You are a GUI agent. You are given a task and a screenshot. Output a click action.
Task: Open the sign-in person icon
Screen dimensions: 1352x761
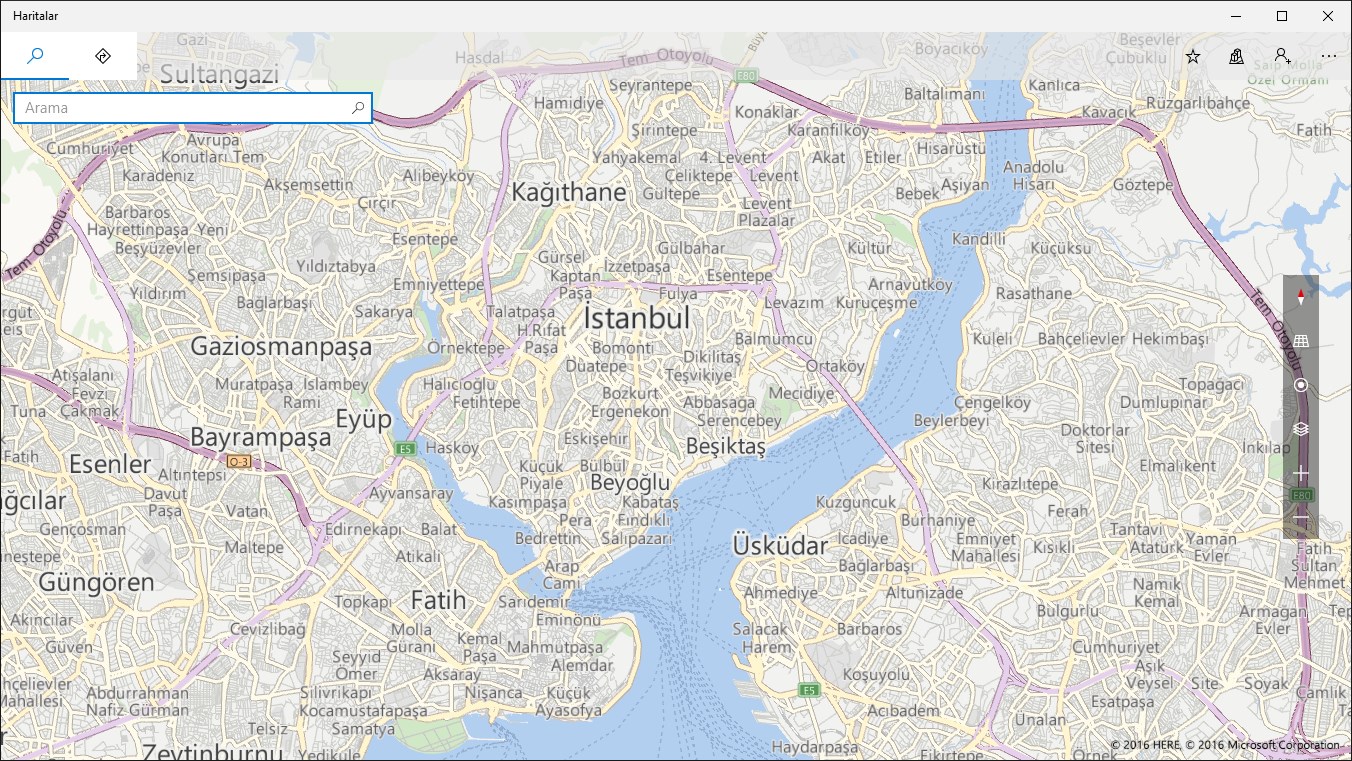(1282, 57)
